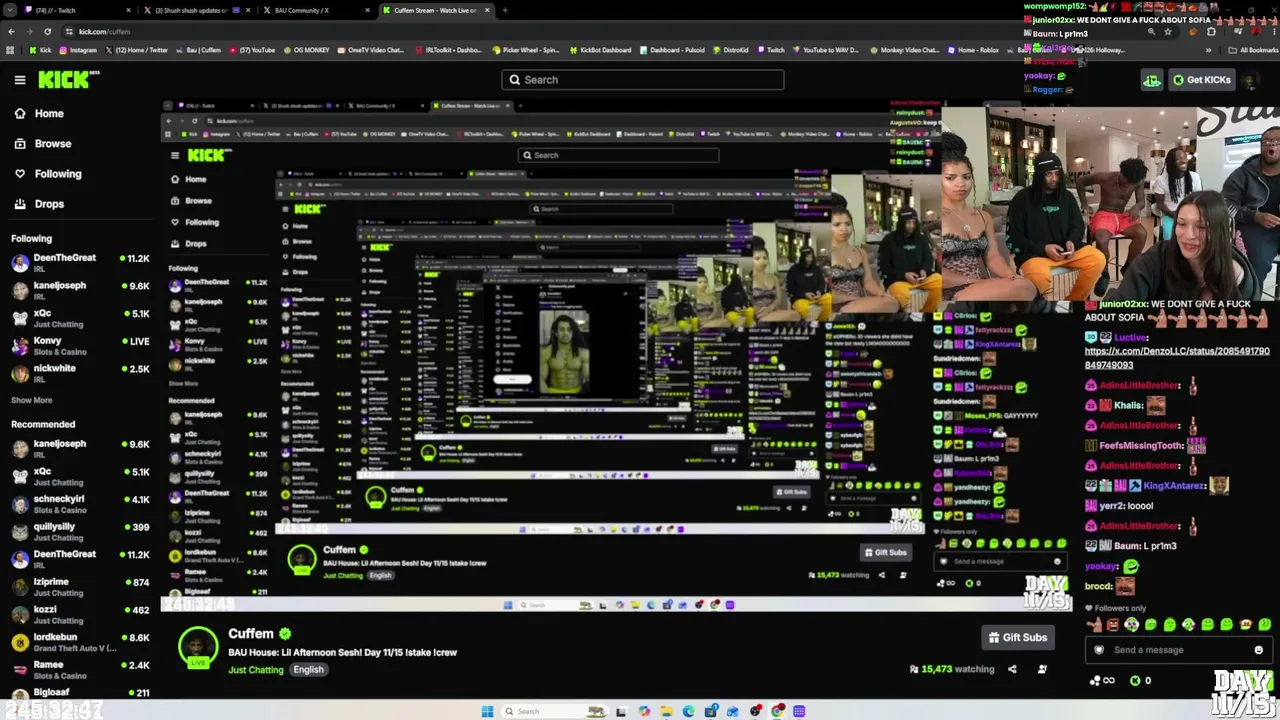Open the YouTube bookmark
This screenshot has width=1280, height=720.
[x=252, y=50]
